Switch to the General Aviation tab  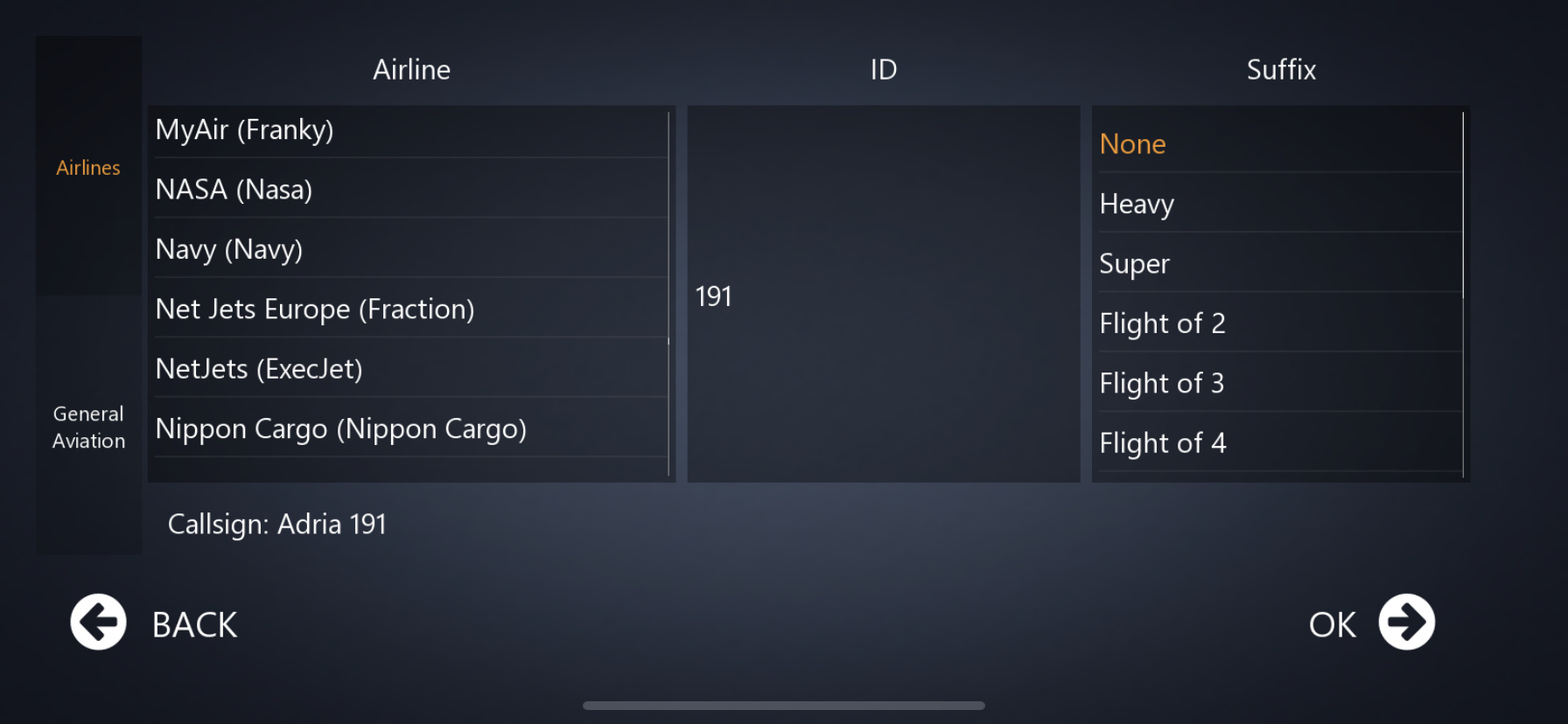[x=88, y=427]
